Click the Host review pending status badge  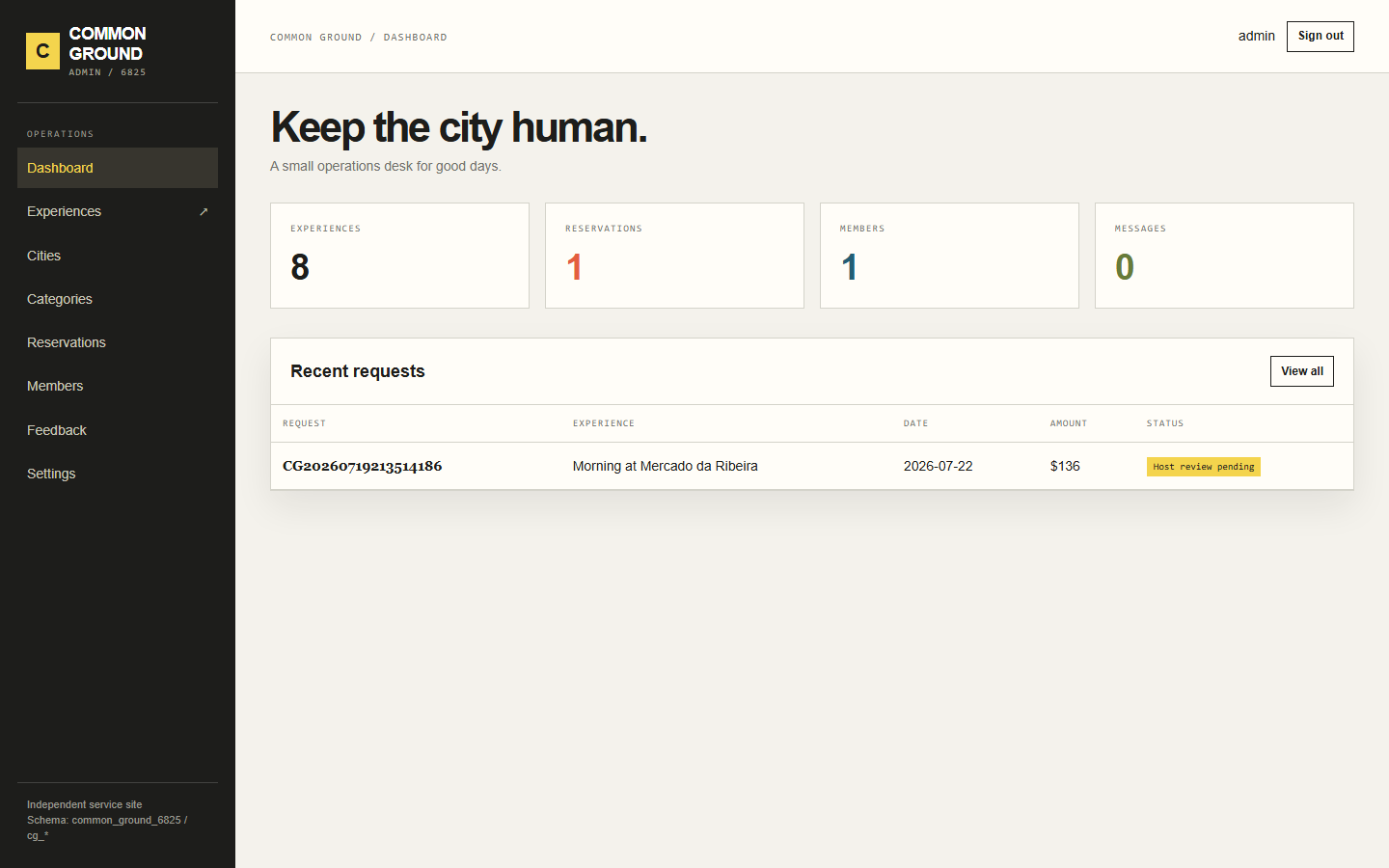coord(1204,467)
